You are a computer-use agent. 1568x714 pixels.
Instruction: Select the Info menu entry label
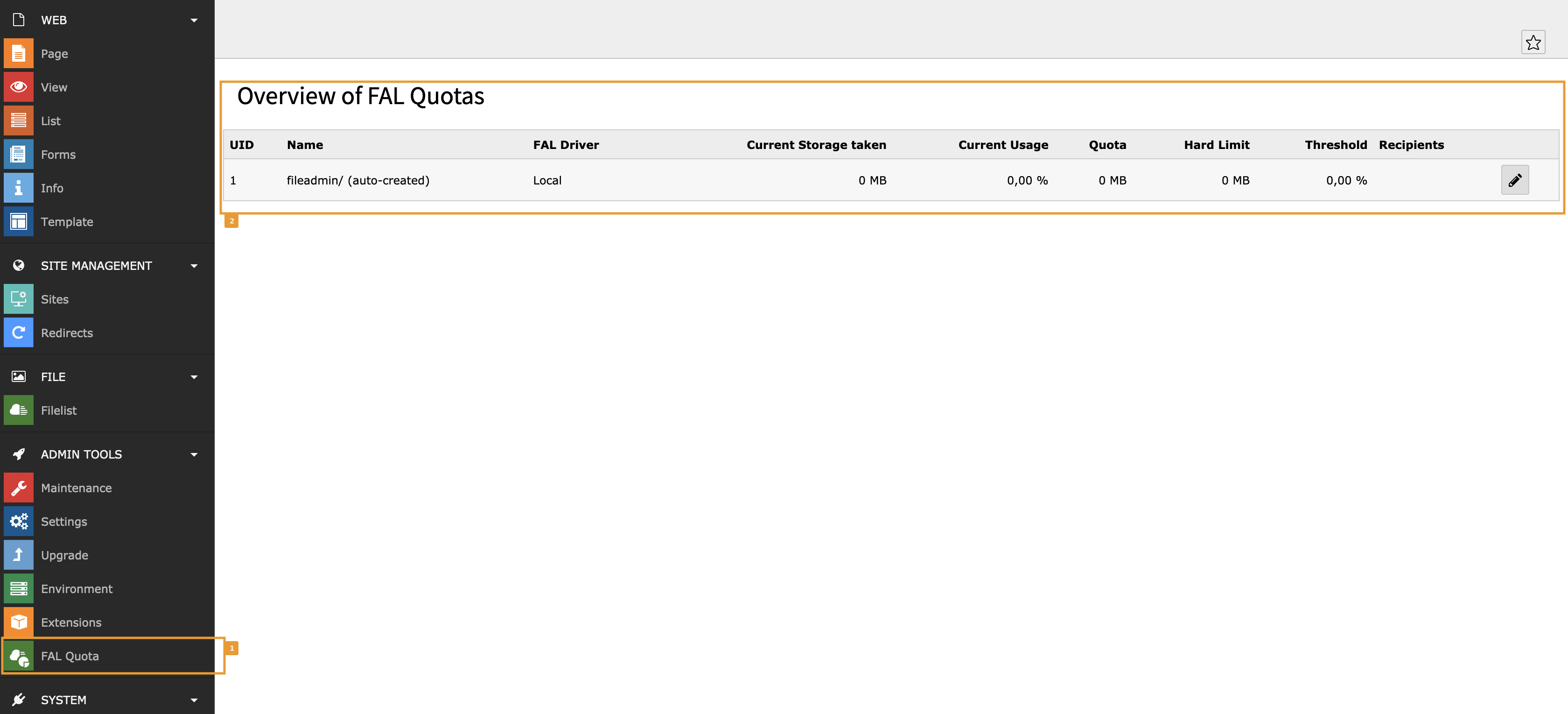[52, 188]
